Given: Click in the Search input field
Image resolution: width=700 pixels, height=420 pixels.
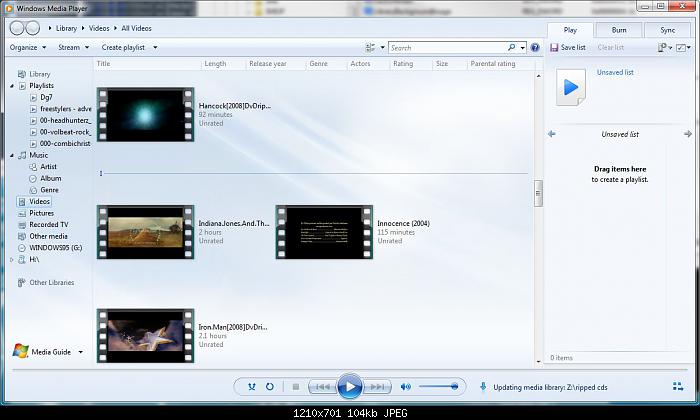Looking at the screenshot, I should coord(448,47).
